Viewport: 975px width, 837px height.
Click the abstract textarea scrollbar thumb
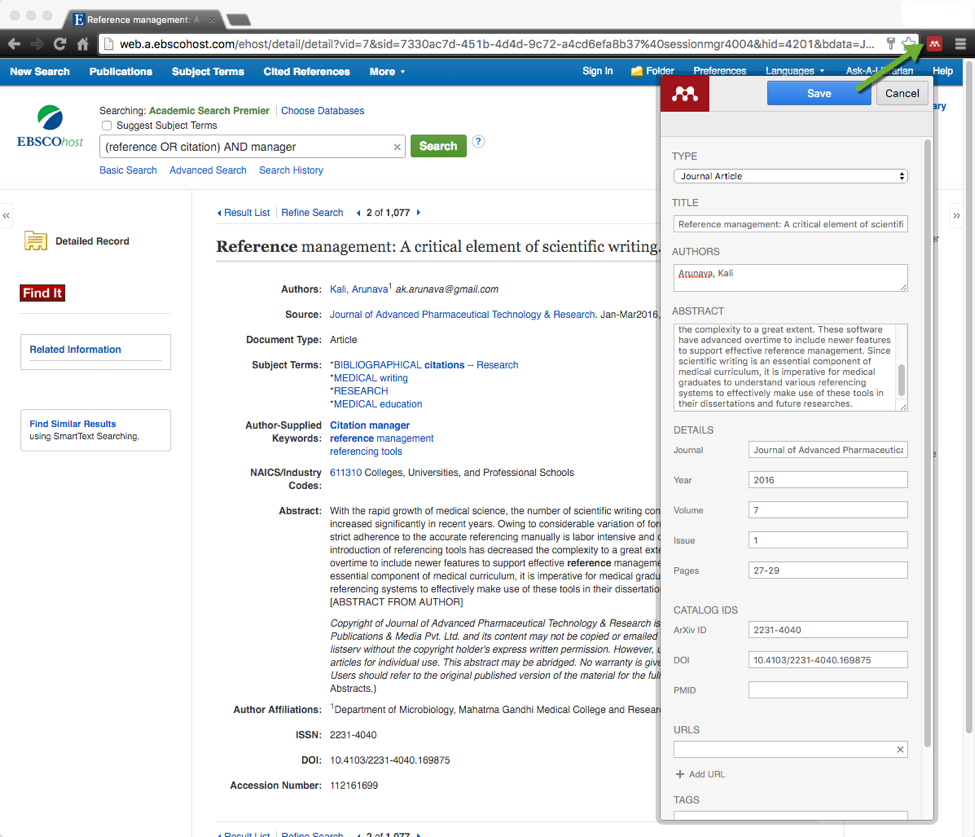pos(902,380)
